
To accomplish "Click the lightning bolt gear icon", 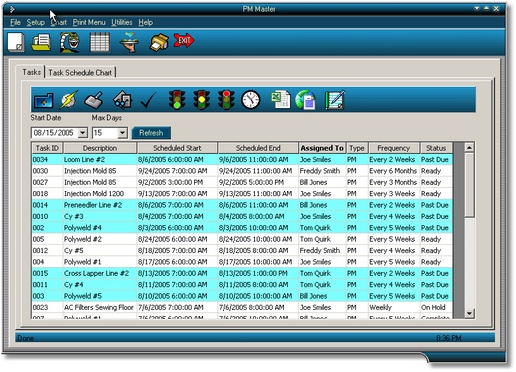I will click(x=69, y=100).
